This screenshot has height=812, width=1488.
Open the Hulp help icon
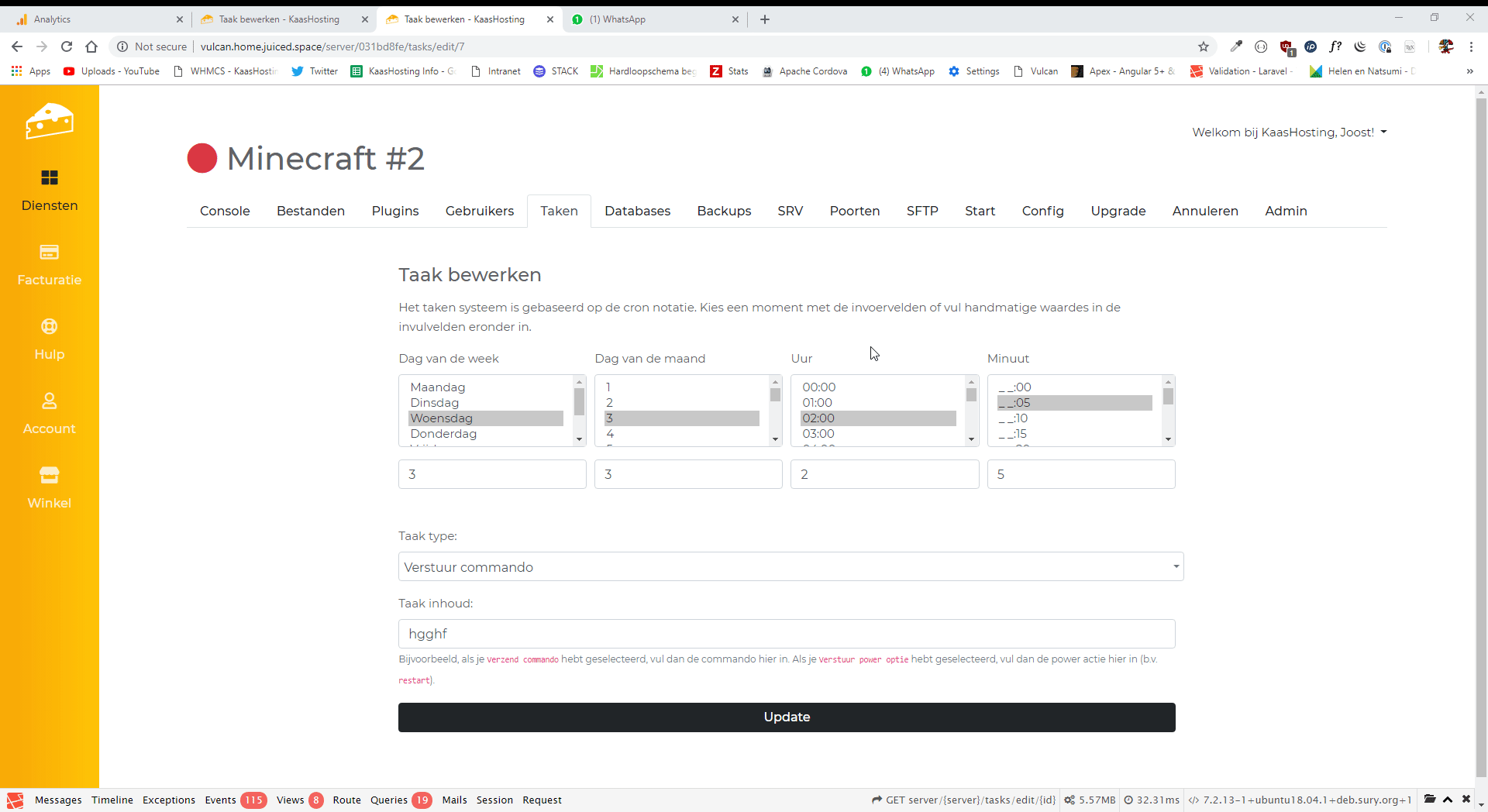50,327
